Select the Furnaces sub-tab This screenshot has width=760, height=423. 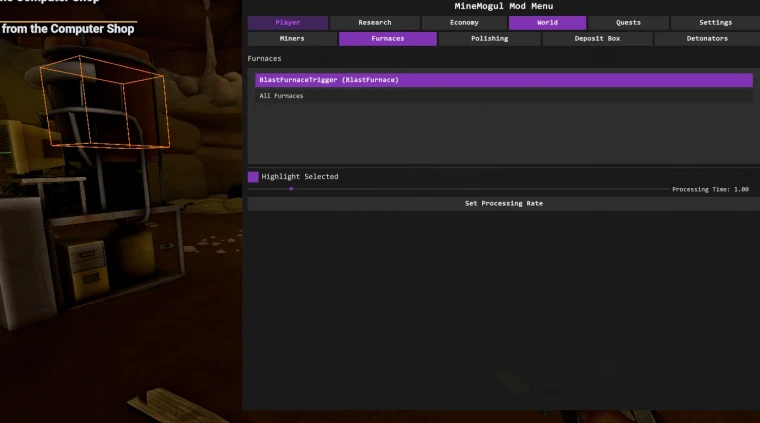(388, 39)
